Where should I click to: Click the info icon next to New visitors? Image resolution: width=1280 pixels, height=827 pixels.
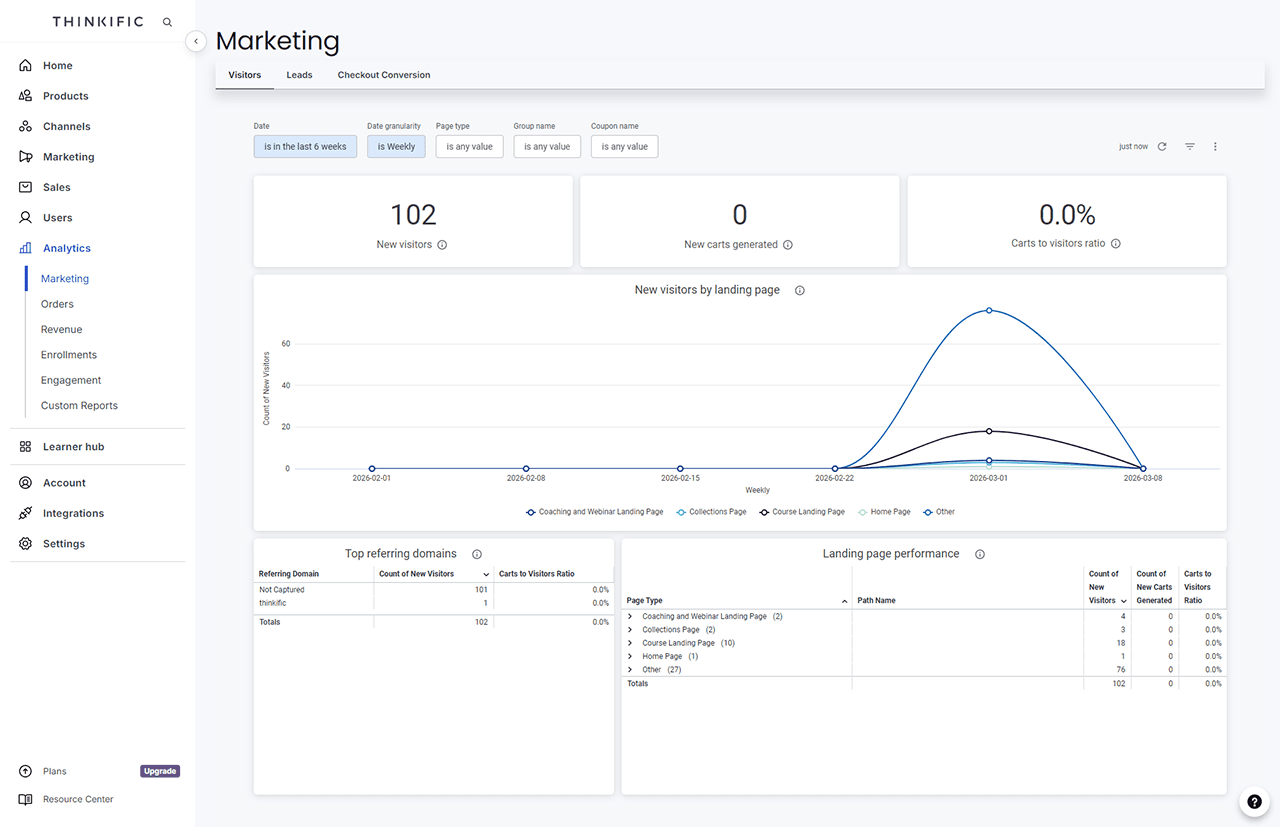click(x=442, y=245)
